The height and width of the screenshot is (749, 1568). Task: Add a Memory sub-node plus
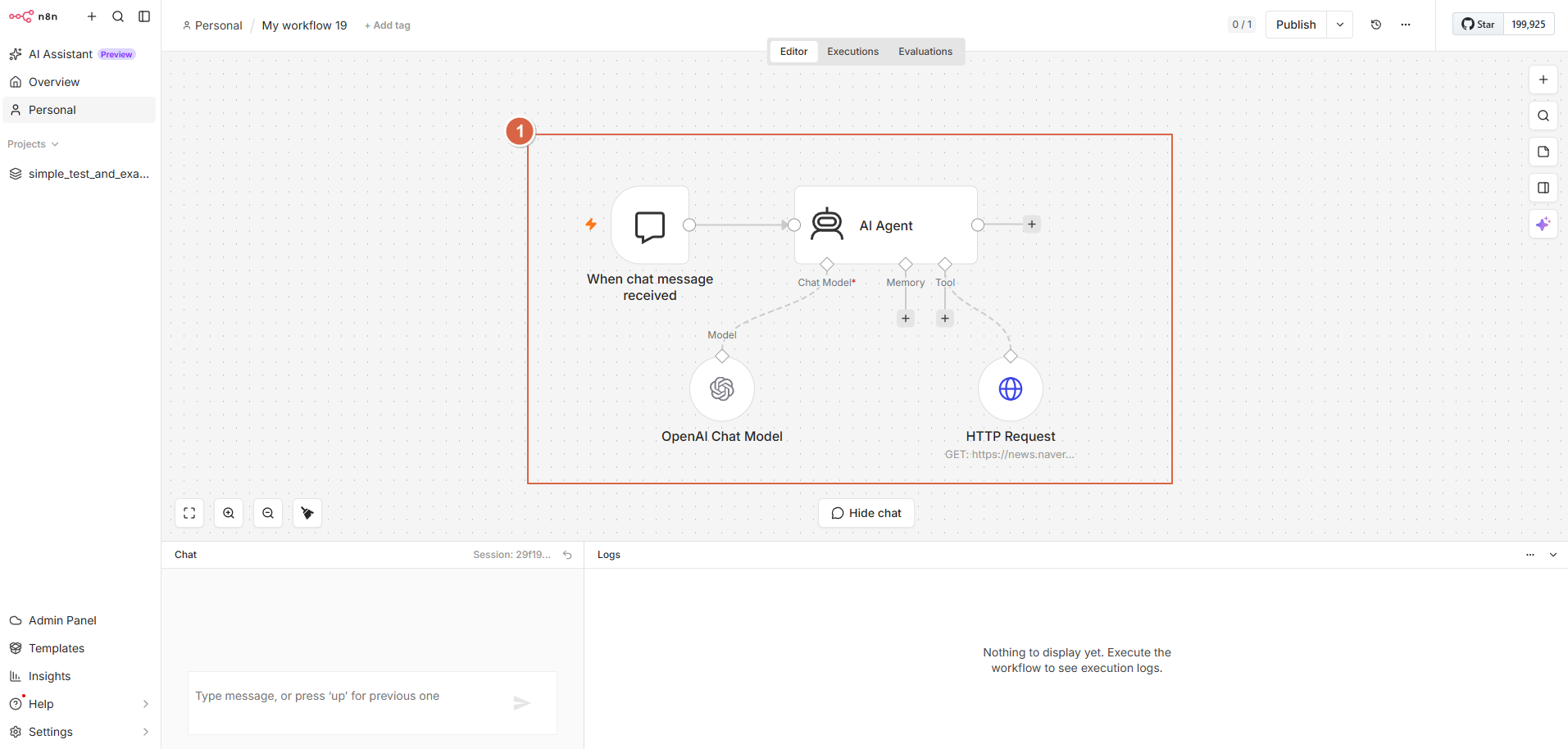[x=906, y=319]
